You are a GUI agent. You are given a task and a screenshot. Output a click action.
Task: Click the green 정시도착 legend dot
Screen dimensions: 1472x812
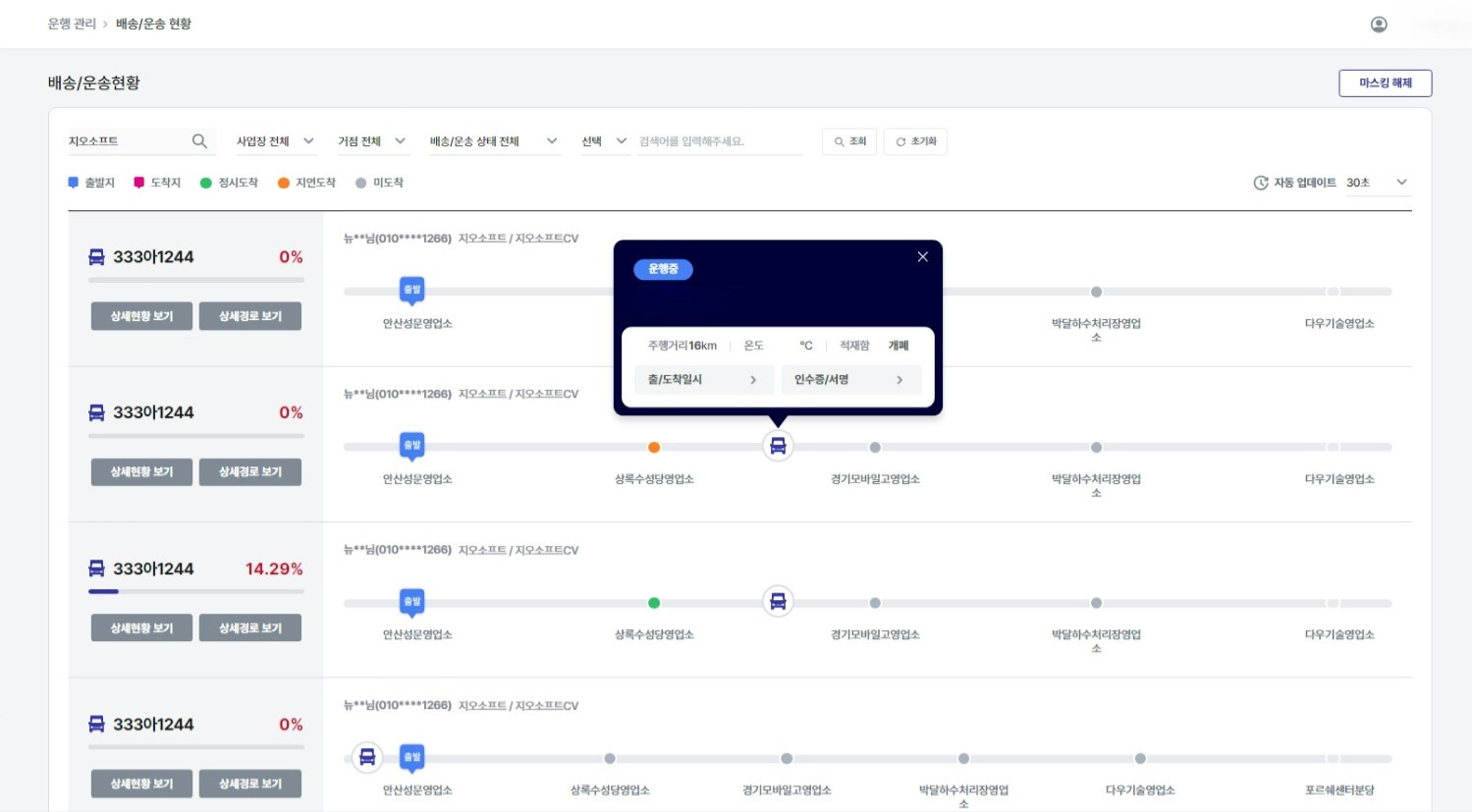pos(206,183)
